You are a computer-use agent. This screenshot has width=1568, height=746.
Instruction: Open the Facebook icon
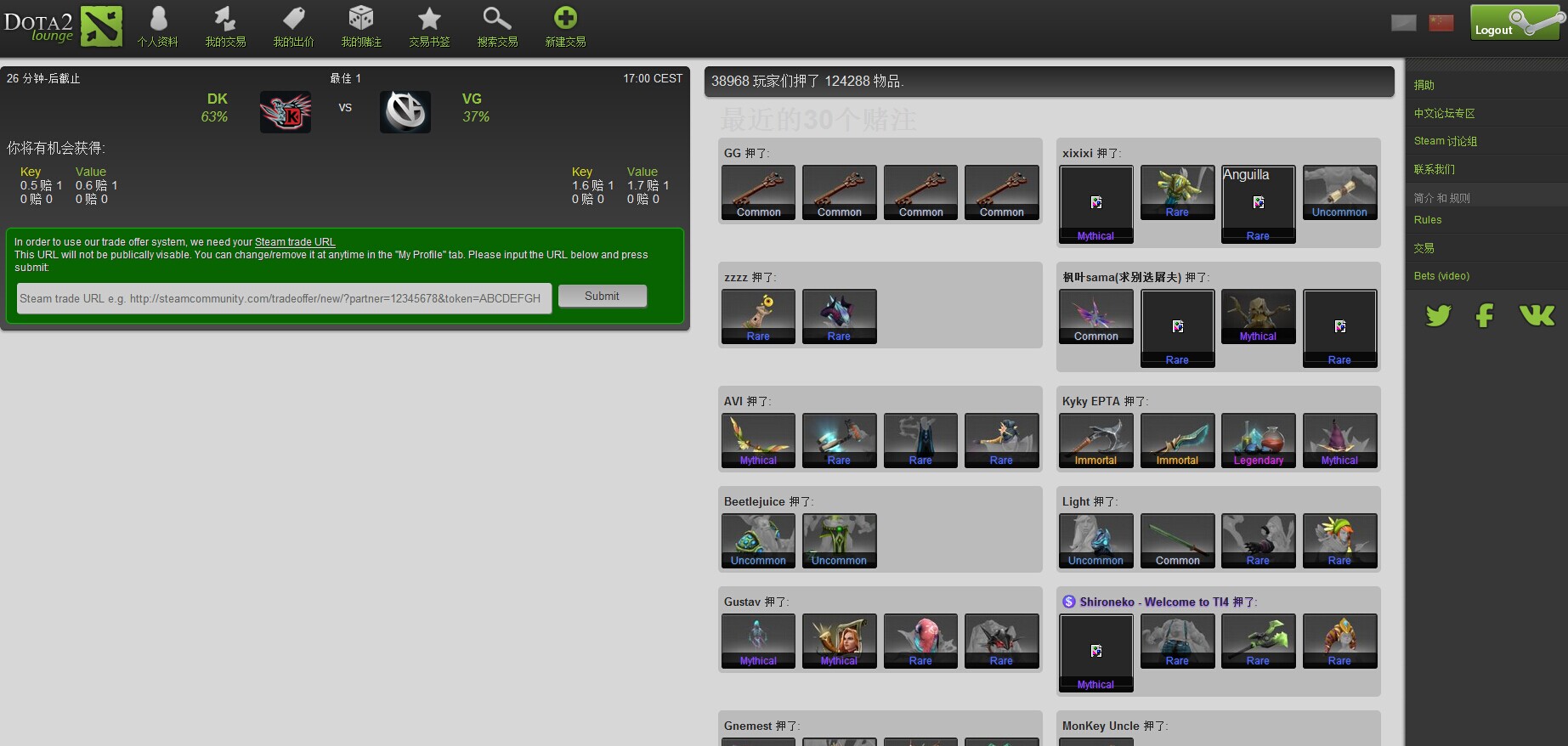[x=1485, y=315]
